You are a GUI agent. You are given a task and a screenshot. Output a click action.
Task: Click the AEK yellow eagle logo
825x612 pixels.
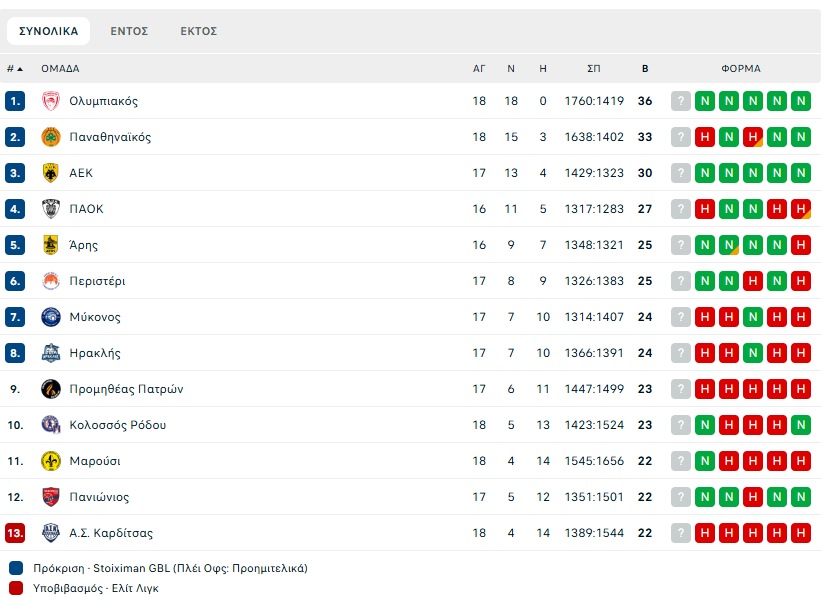(x=51, y=173)
